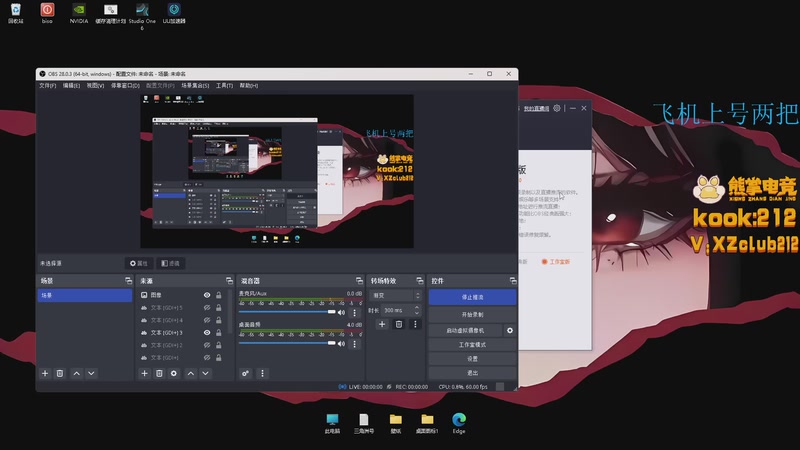
Task: Show the 文本 (GDI+) 5 source
Action: (x=207, y=308)
